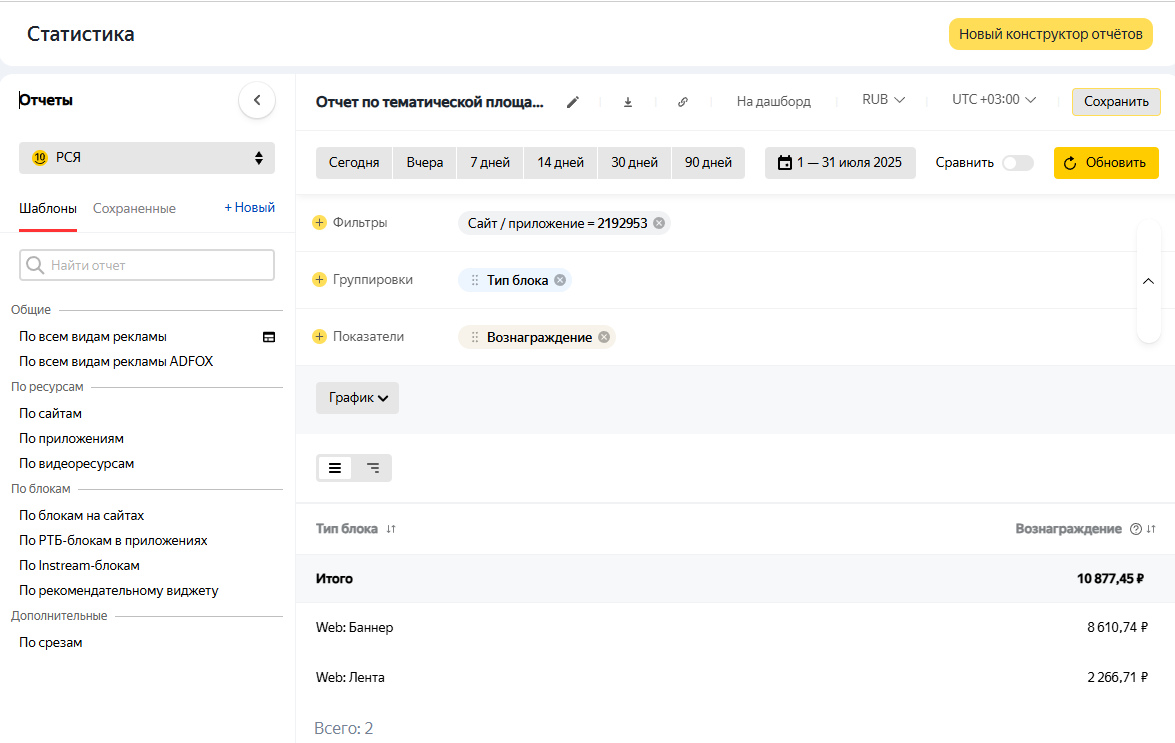Switch to the Сохраненные tab
1175x743 pixels.
134,209
